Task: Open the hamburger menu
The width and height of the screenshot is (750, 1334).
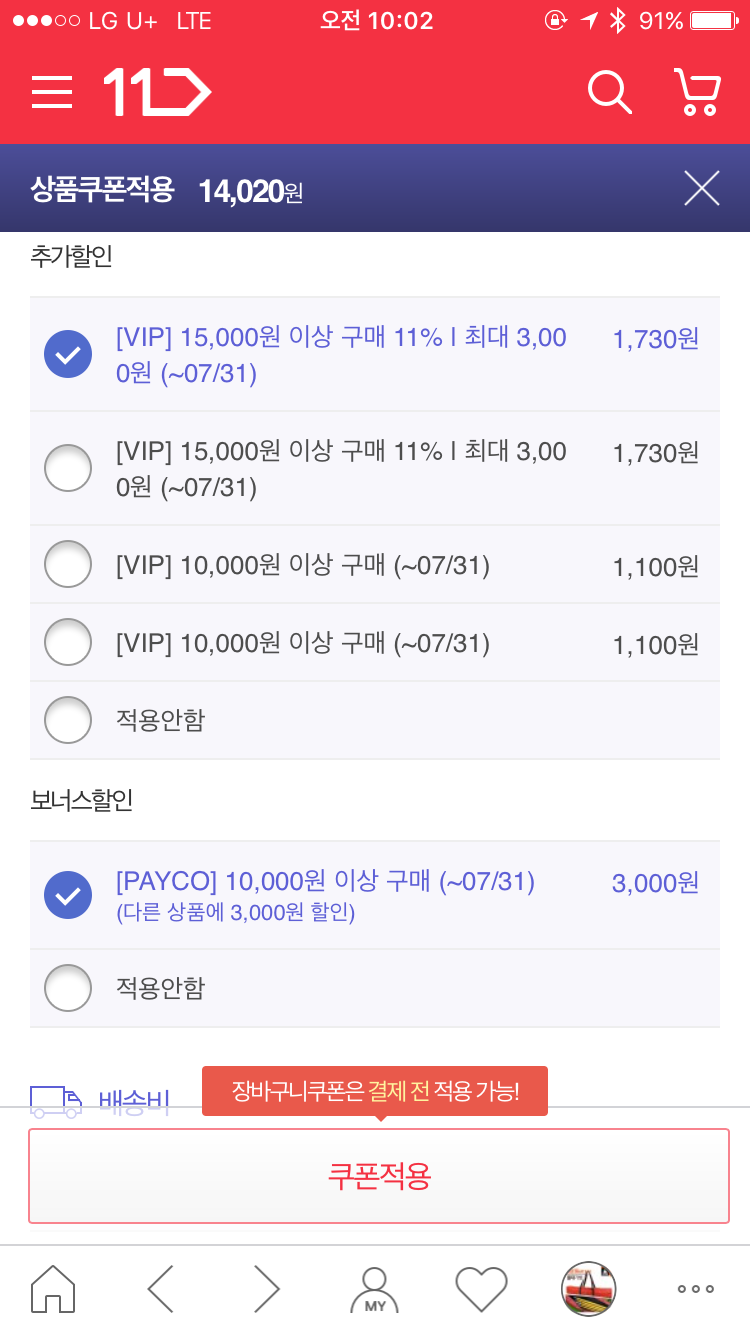Action: click(52, 93)
